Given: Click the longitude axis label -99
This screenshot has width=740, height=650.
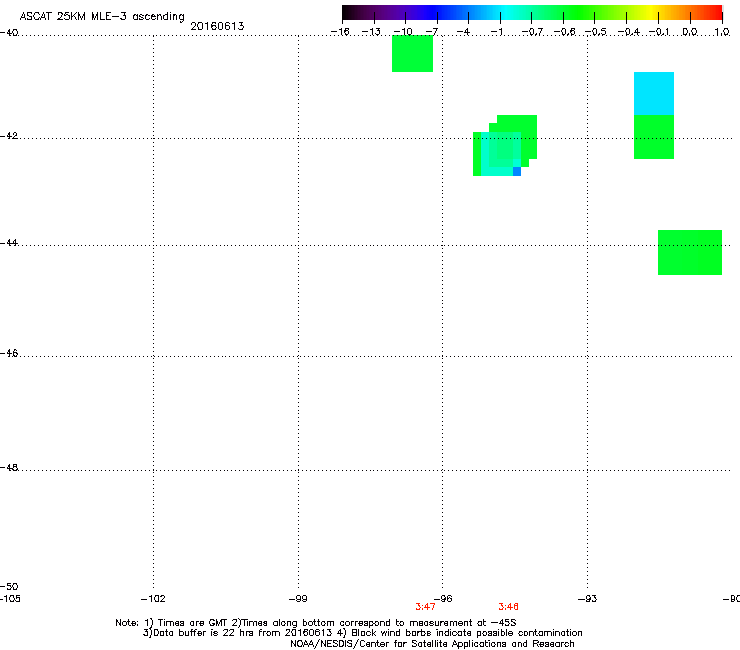Looking at the screenshot, I should click(298, 599).
